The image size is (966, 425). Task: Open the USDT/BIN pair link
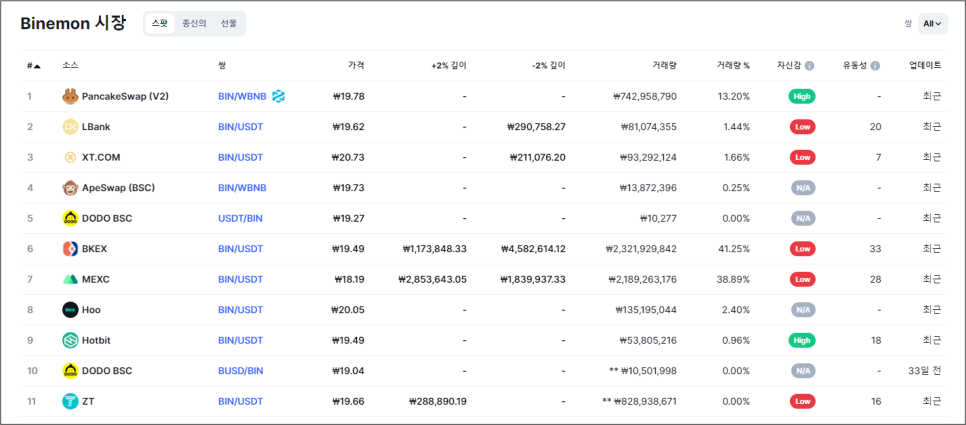pos(240,218)
